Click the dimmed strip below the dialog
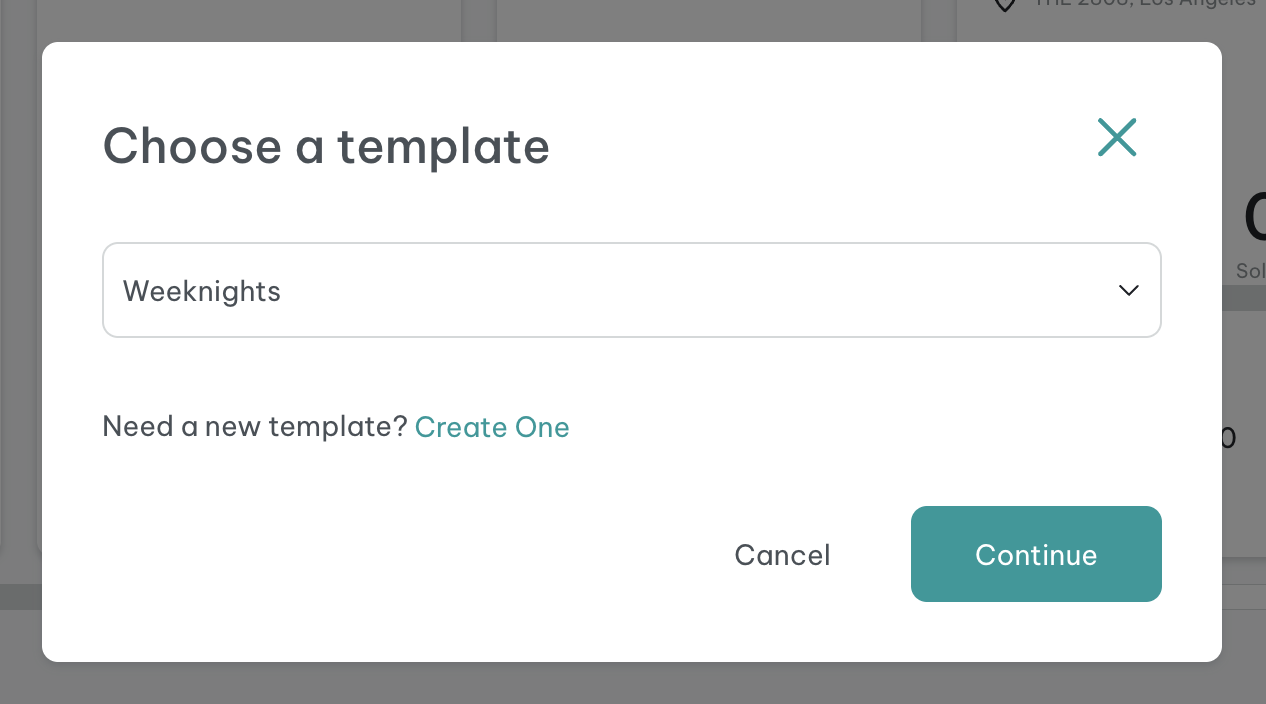Viewport: 1266px width, 704px height. click(x=632, y=683)
